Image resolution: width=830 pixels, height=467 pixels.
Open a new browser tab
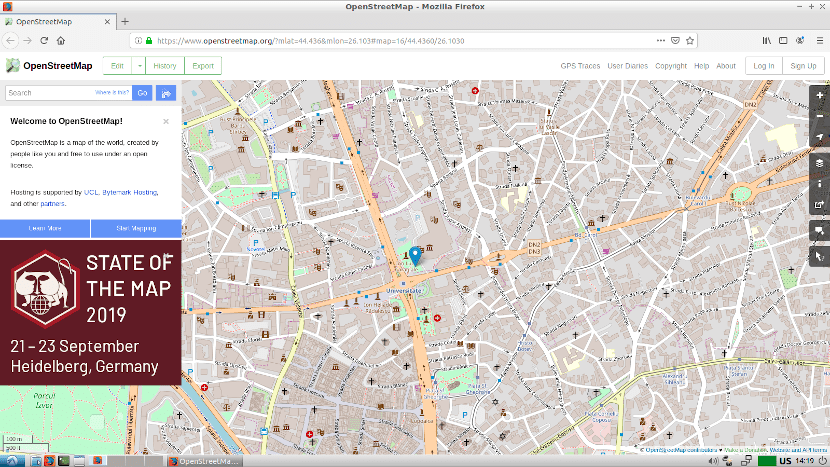pos(125,22)
